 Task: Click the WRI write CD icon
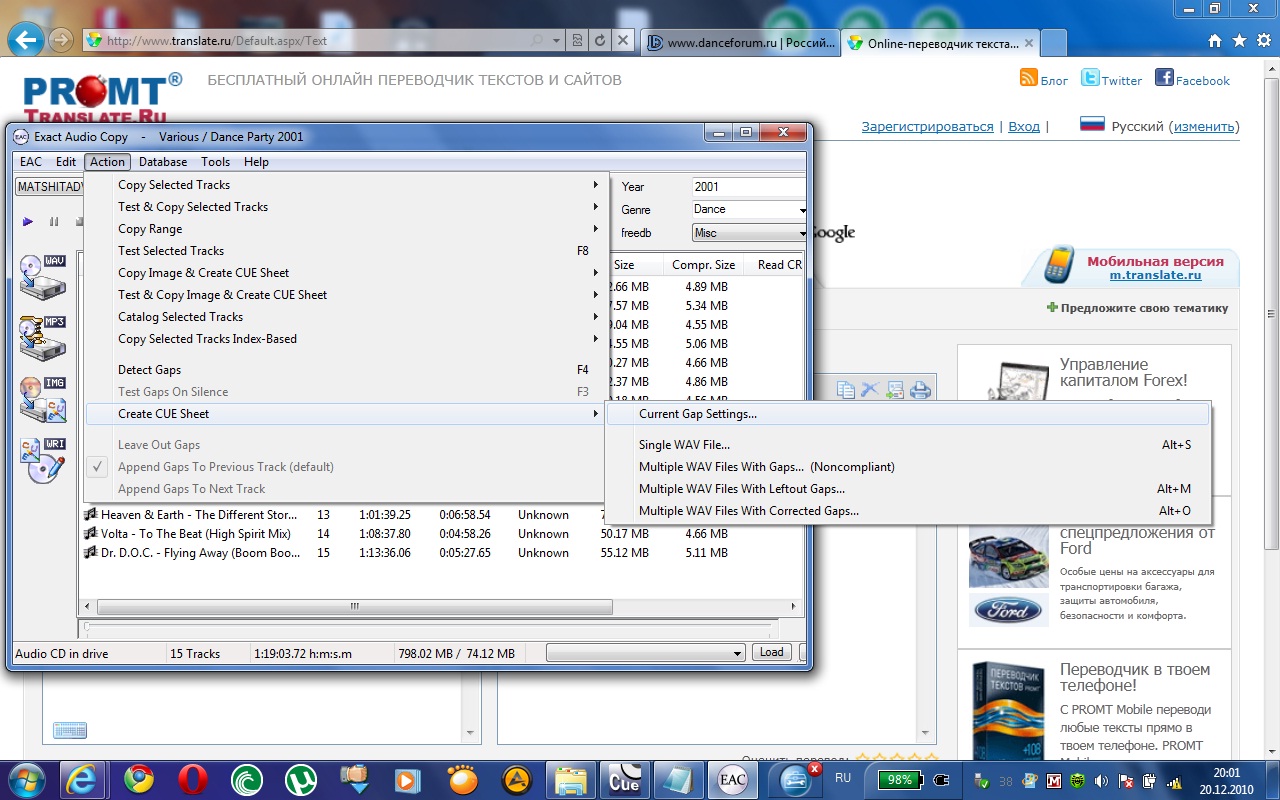(43, 460)
